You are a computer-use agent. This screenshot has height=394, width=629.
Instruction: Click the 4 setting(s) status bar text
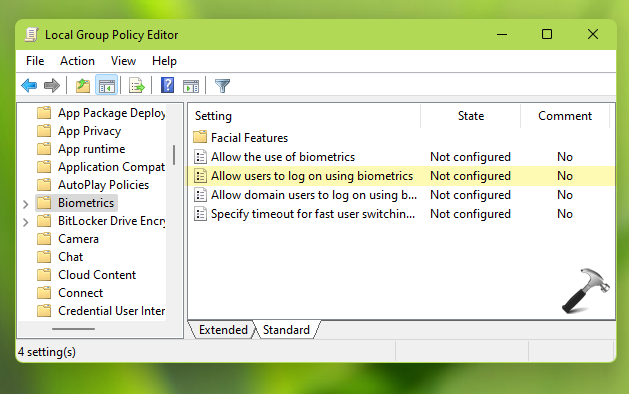(47, 352)
